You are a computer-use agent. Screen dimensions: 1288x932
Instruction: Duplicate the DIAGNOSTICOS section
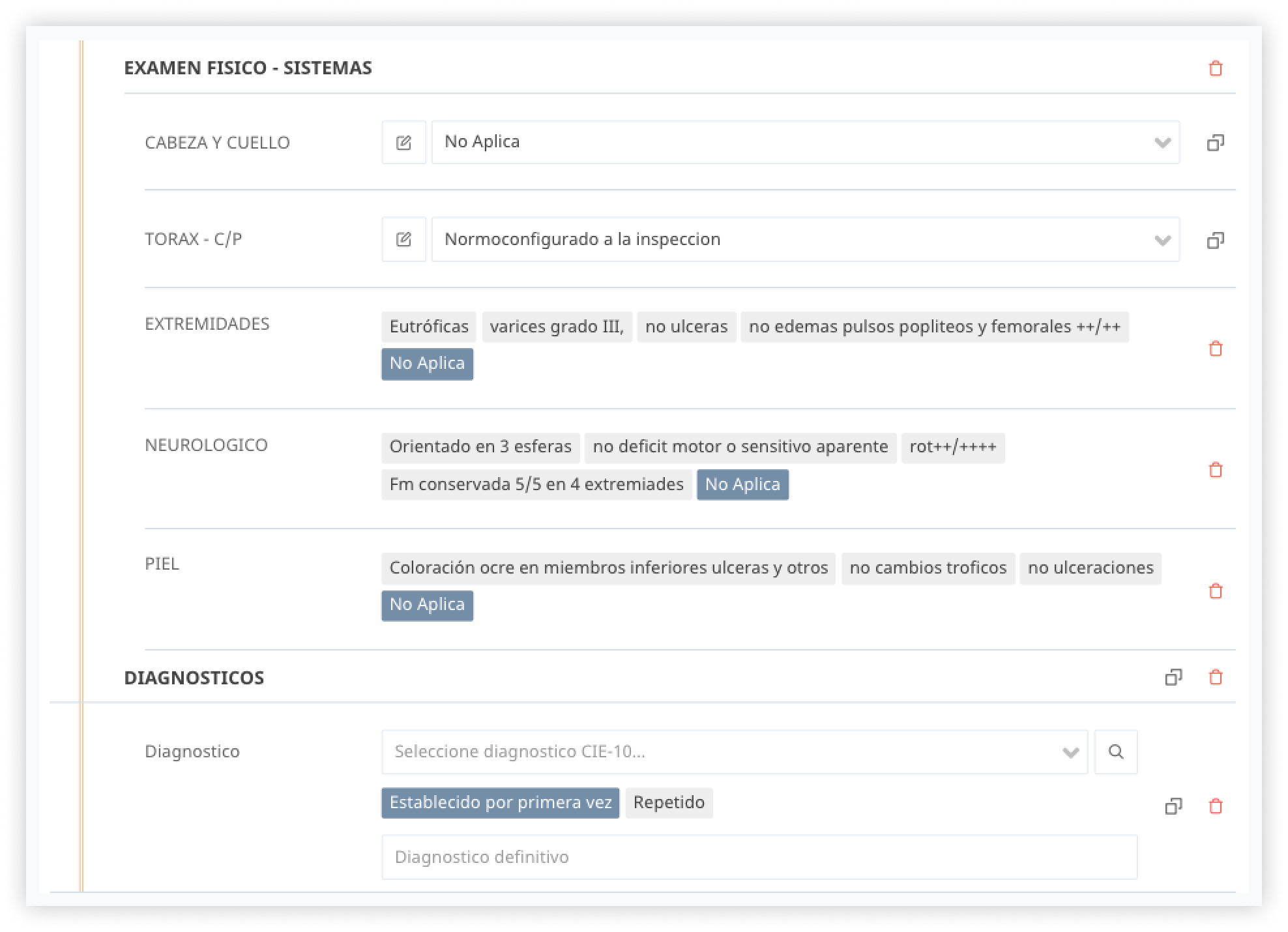coord(1173,677)
